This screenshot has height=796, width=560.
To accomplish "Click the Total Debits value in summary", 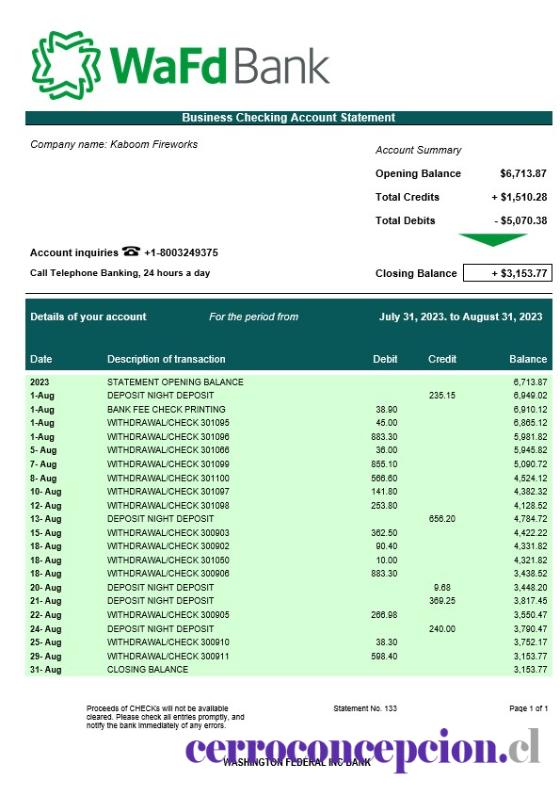I will pos(520,221).
